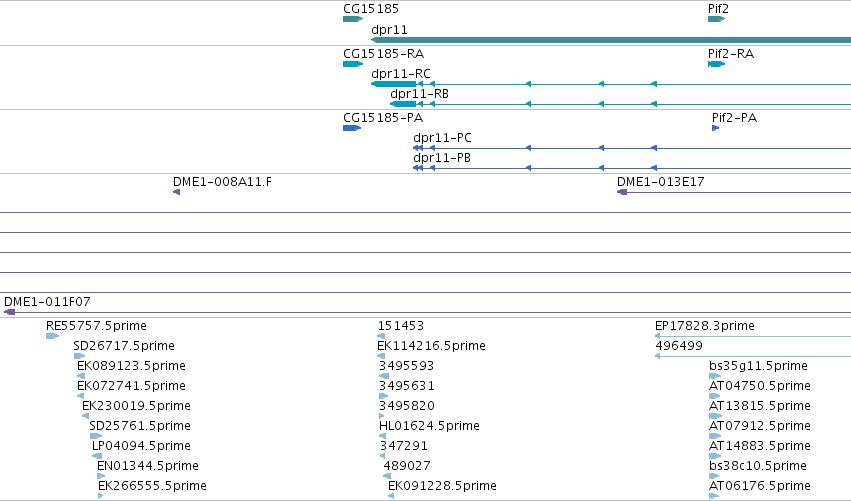The height and width of the screenshot is (501, 851).
Task: Select the Pif2 gene arrow glyph
Action: (716, 19)
